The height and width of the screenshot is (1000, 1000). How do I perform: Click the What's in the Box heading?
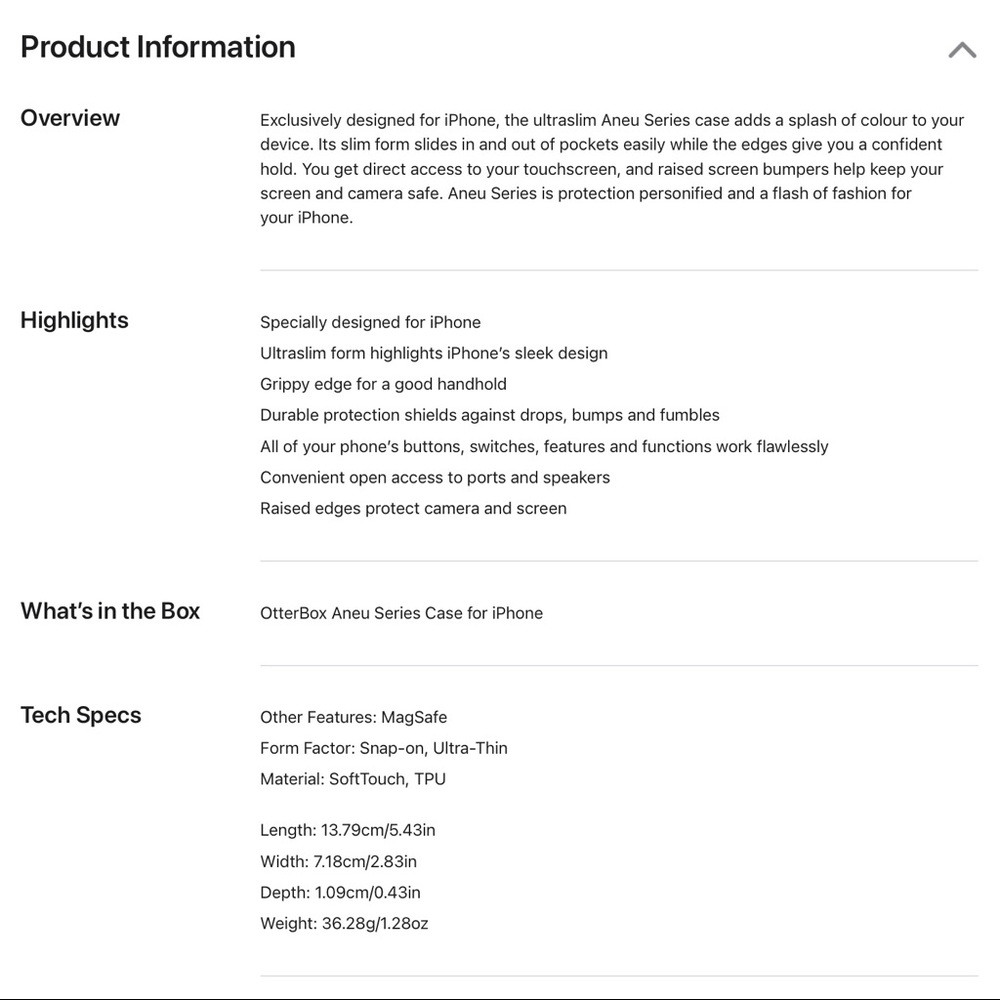pyautogui.click(x=110, y=611)
